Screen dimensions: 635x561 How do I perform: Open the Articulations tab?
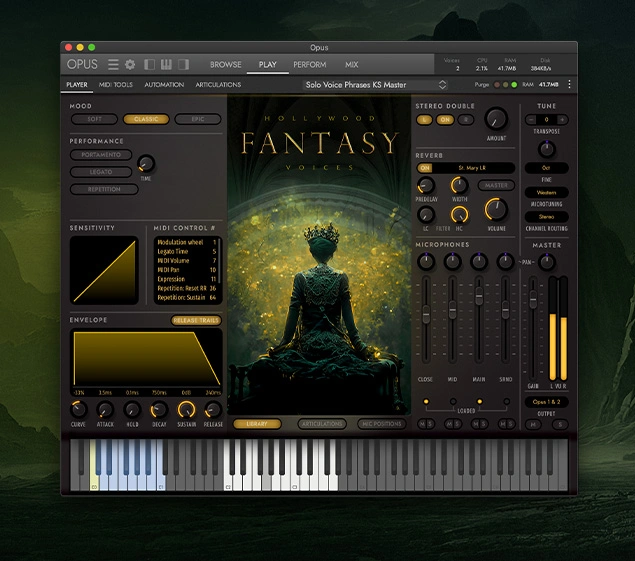[x=218, y=85]
